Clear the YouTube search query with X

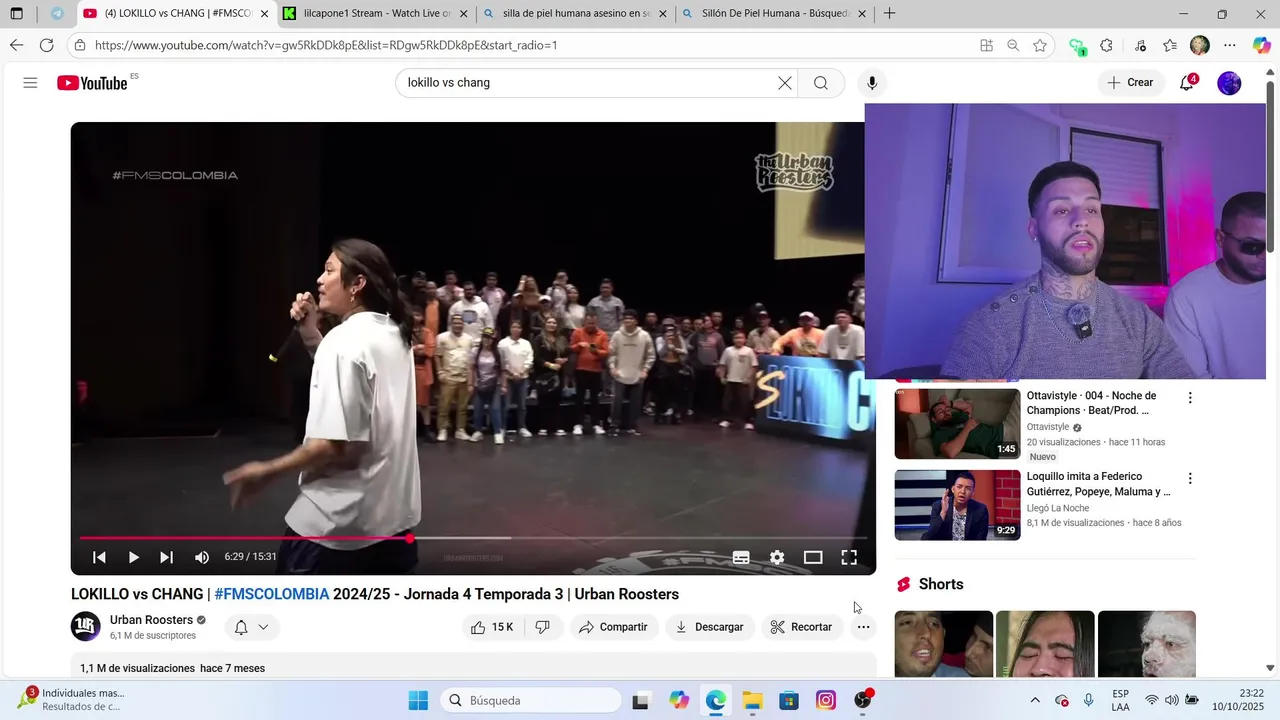point(785,83)
